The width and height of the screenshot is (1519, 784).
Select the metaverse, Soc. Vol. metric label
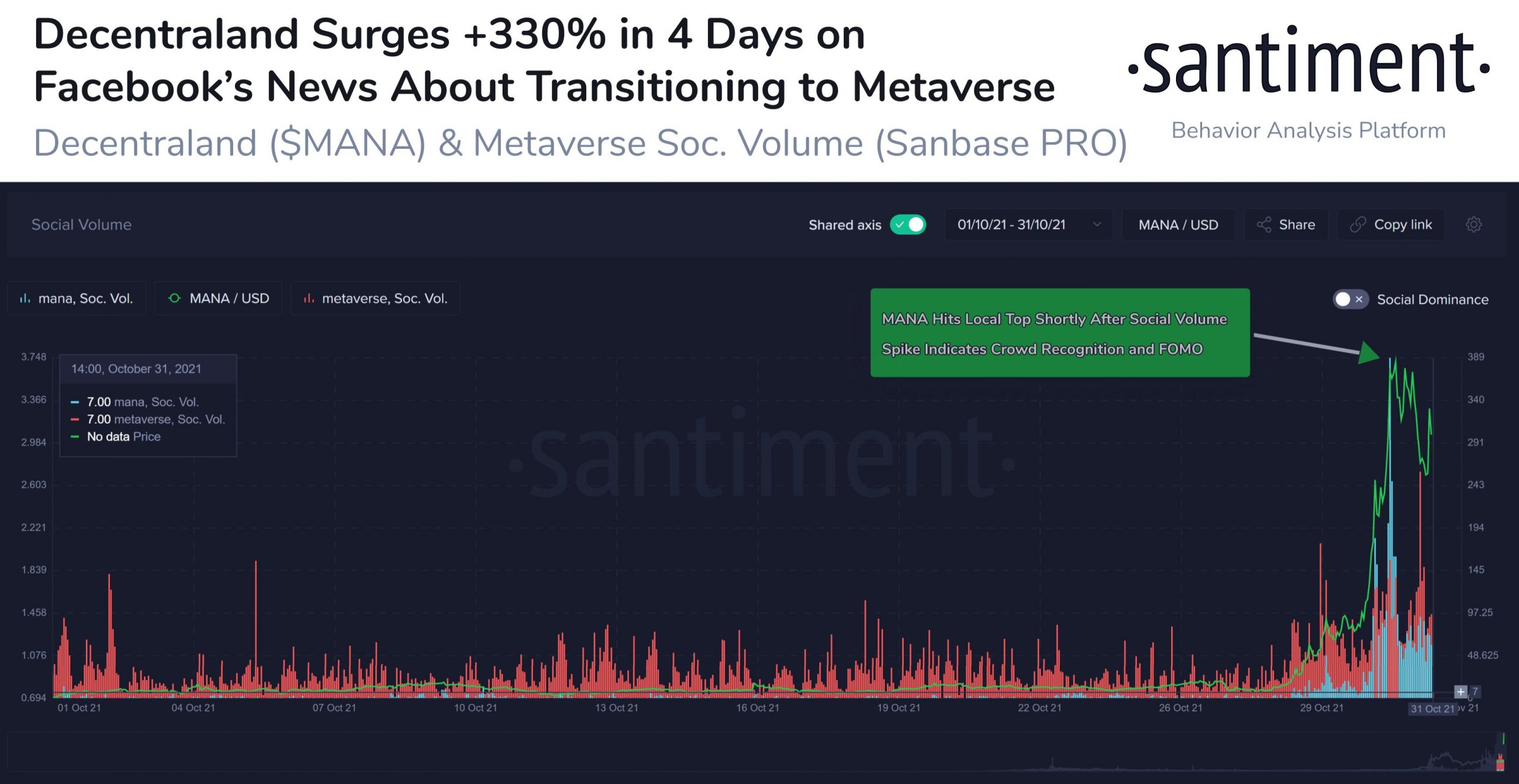click(x=384, y=298)
